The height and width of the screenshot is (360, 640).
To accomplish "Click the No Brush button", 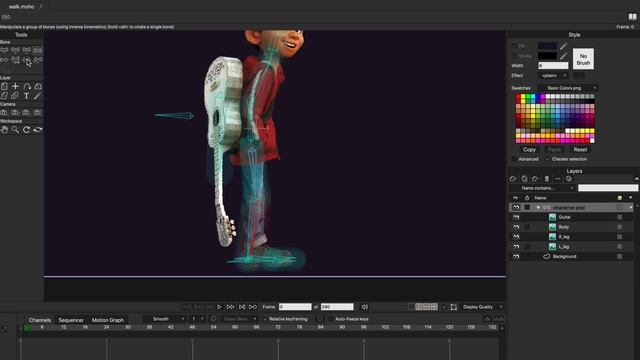I will tap(583, 59).
